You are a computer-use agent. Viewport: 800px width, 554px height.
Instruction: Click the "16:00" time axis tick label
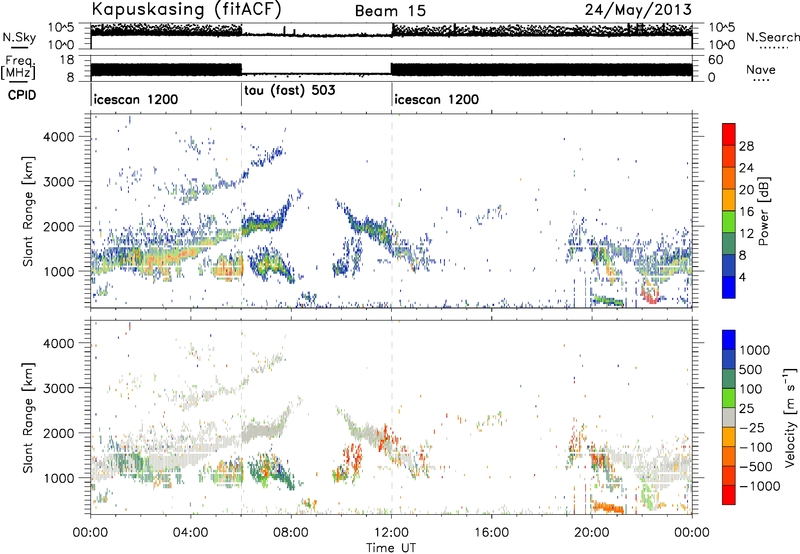[x=491, y=533]
